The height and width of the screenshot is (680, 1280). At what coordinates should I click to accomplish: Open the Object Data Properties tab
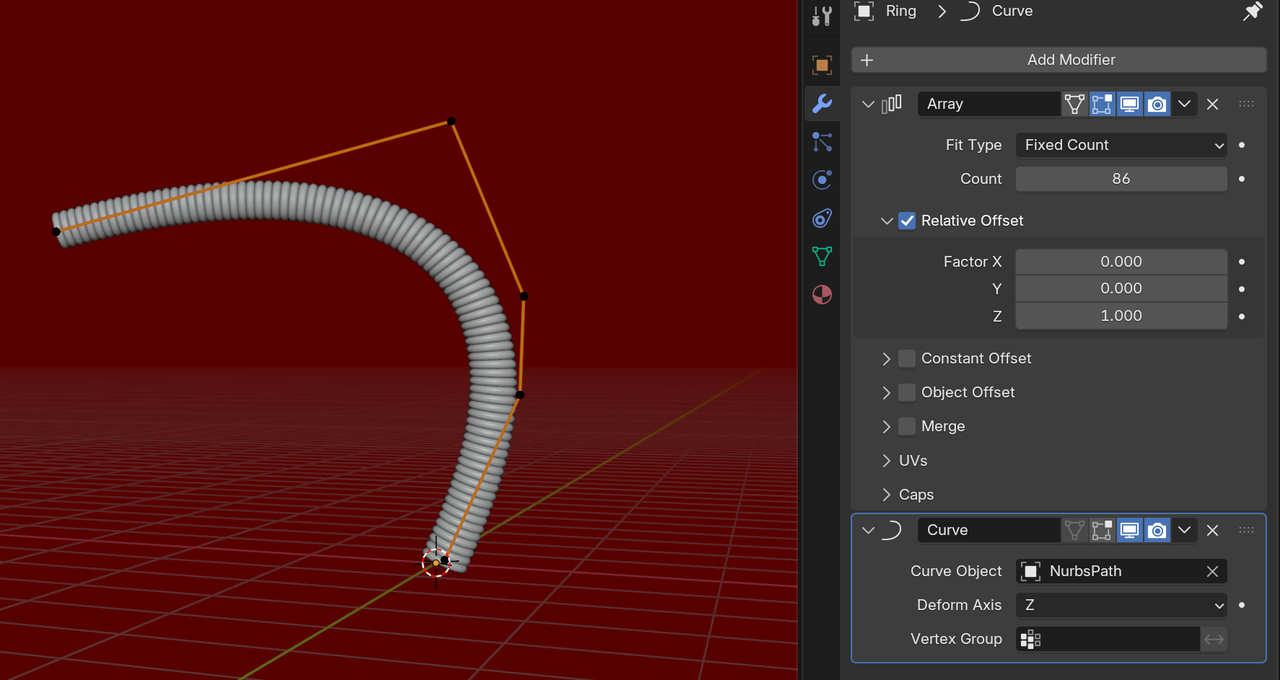click(822, 257)
